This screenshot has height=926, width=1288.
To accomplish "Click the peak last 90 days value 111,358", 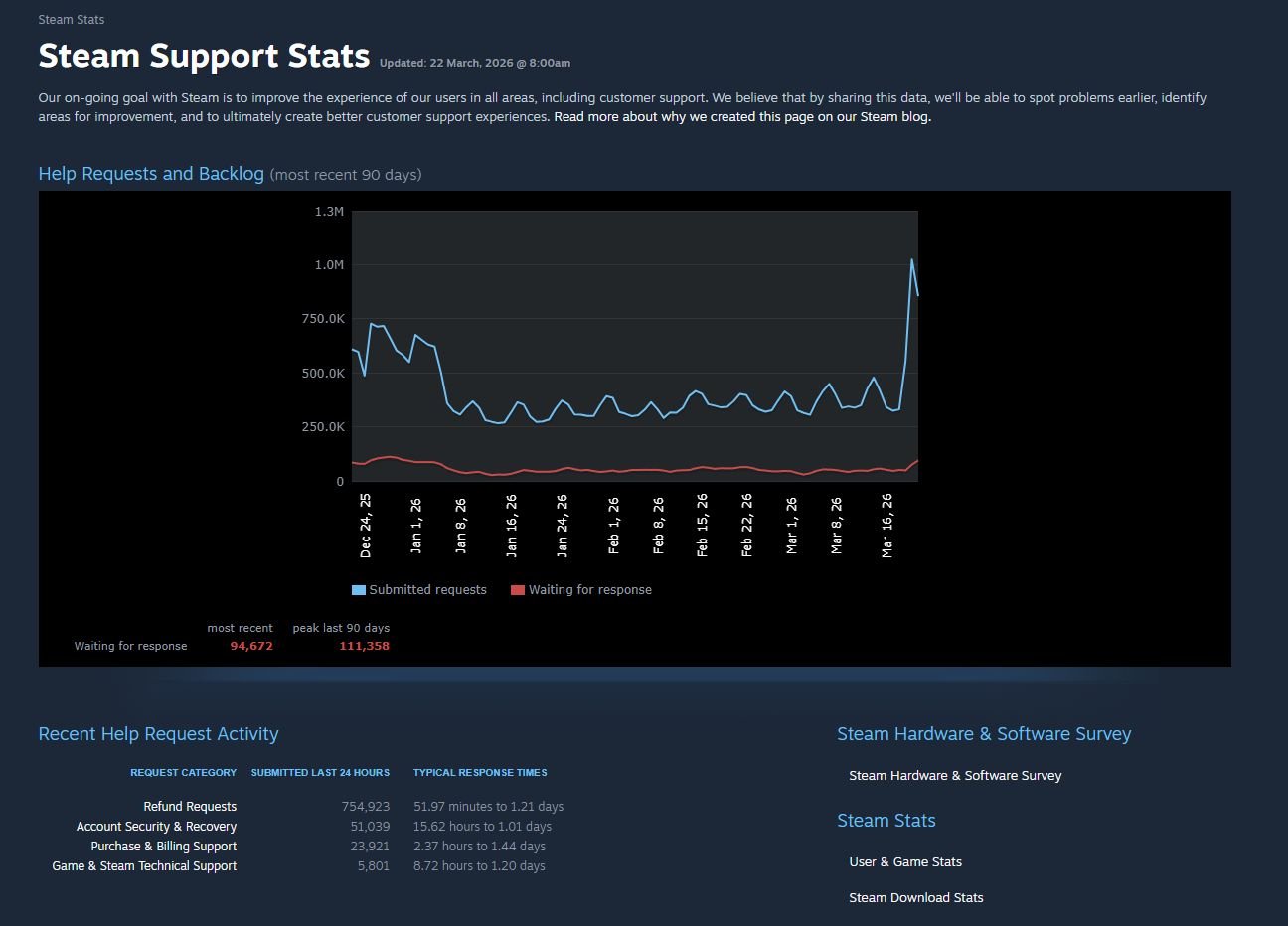I will coord(364,647).
